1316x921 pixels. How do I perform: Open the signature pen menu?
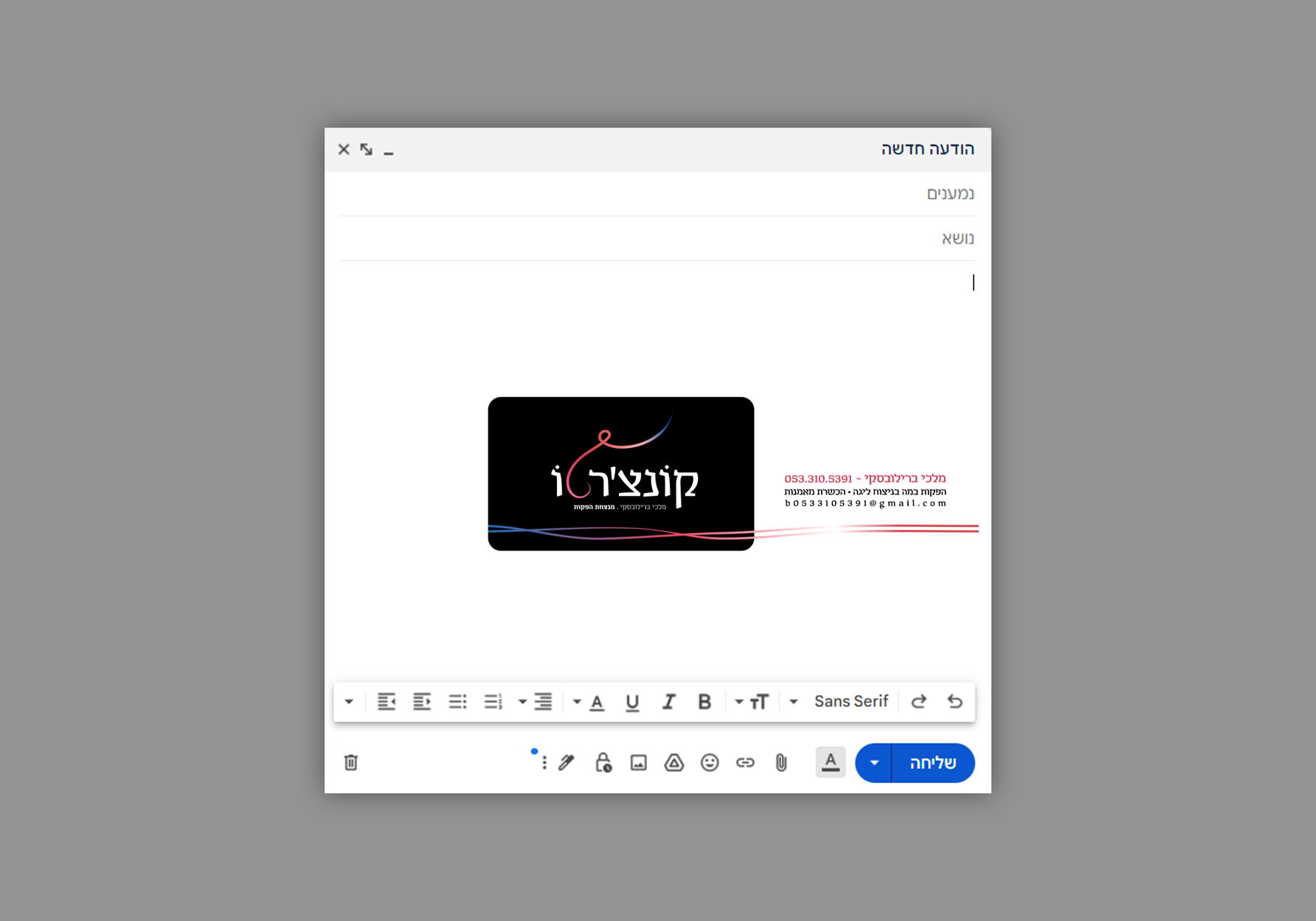click(567, 762)
